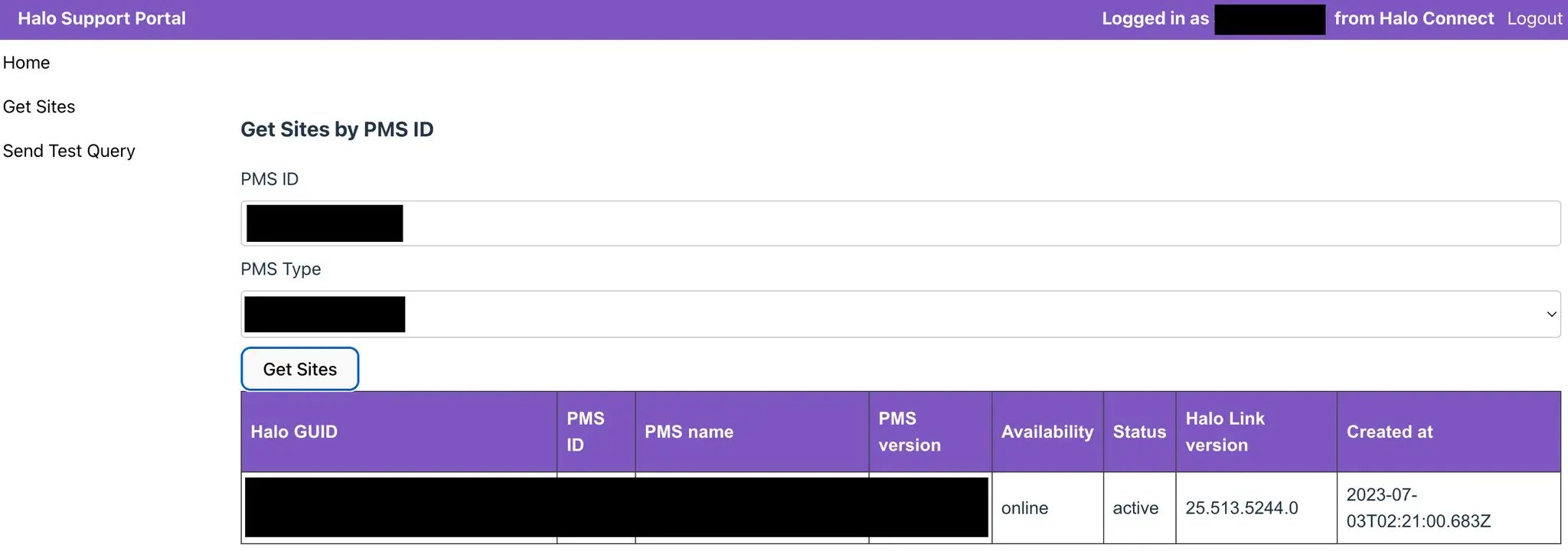
Task: Click the Created at column header
Action: 1449,432
